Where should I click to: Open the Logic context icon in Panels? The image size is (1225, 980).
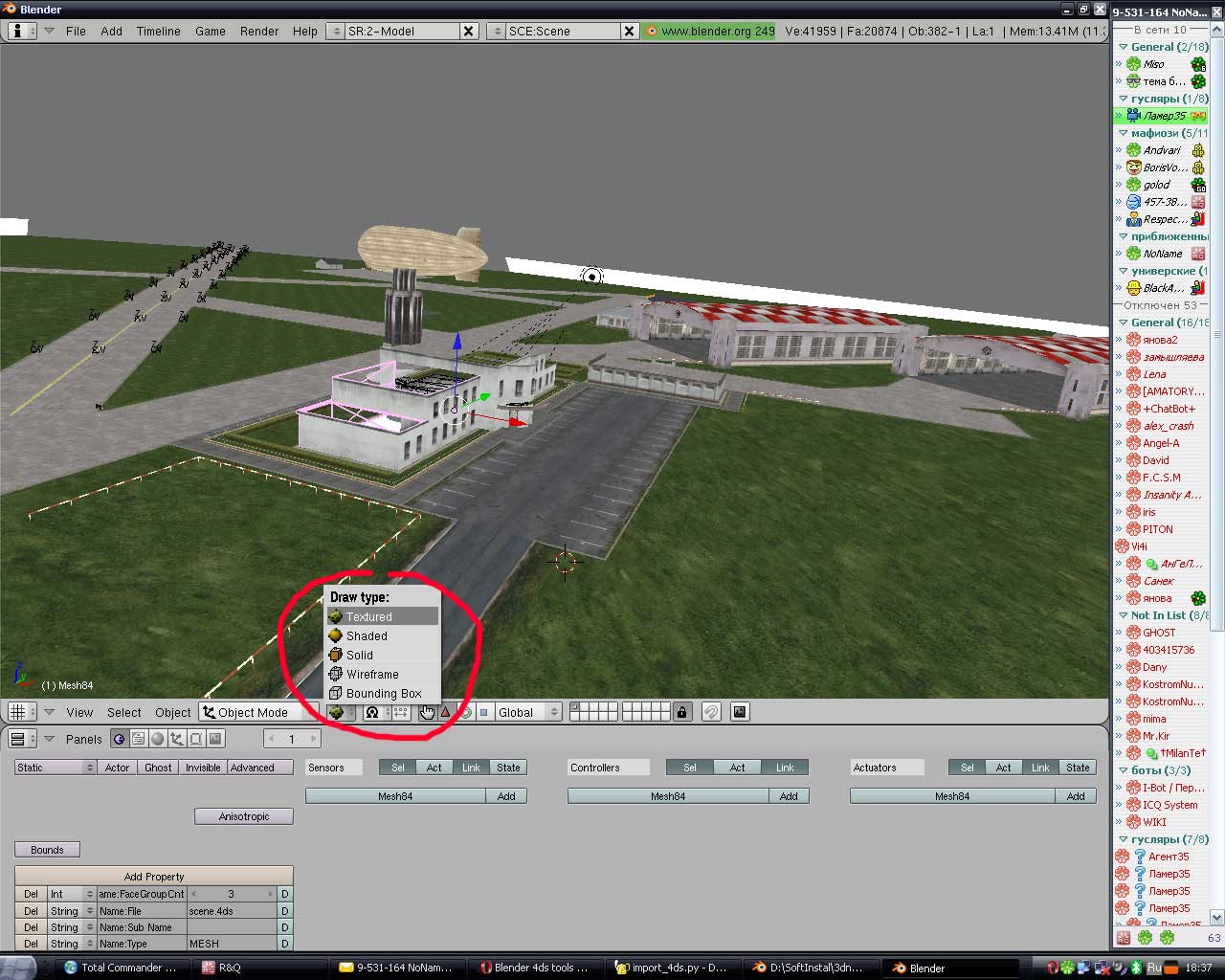coord(119,739)
